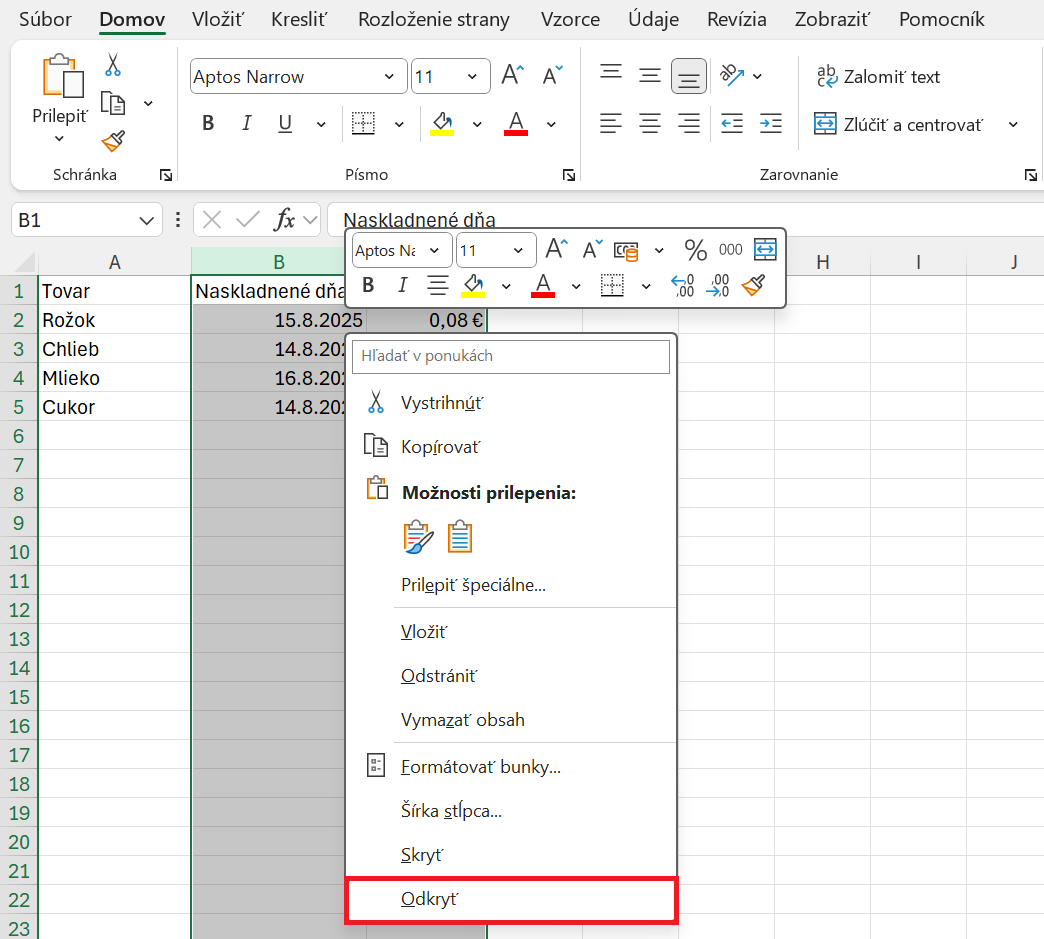The image size is (1044, 939).
Task: Increase indent in ribbon
Action: (x=771, y=123)
